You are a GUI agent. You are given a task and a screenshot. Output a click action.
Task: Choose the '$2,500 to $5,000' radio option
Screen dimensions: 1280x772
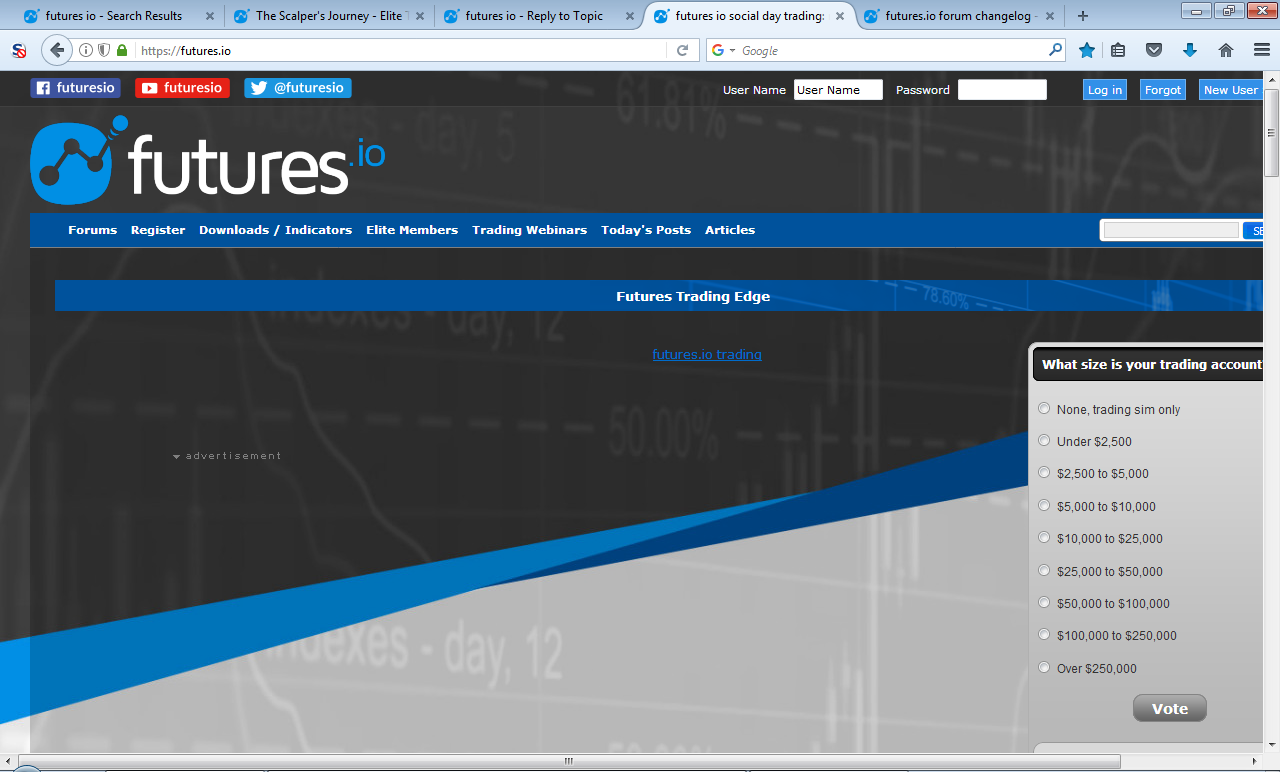click(x=1044, y=473)
